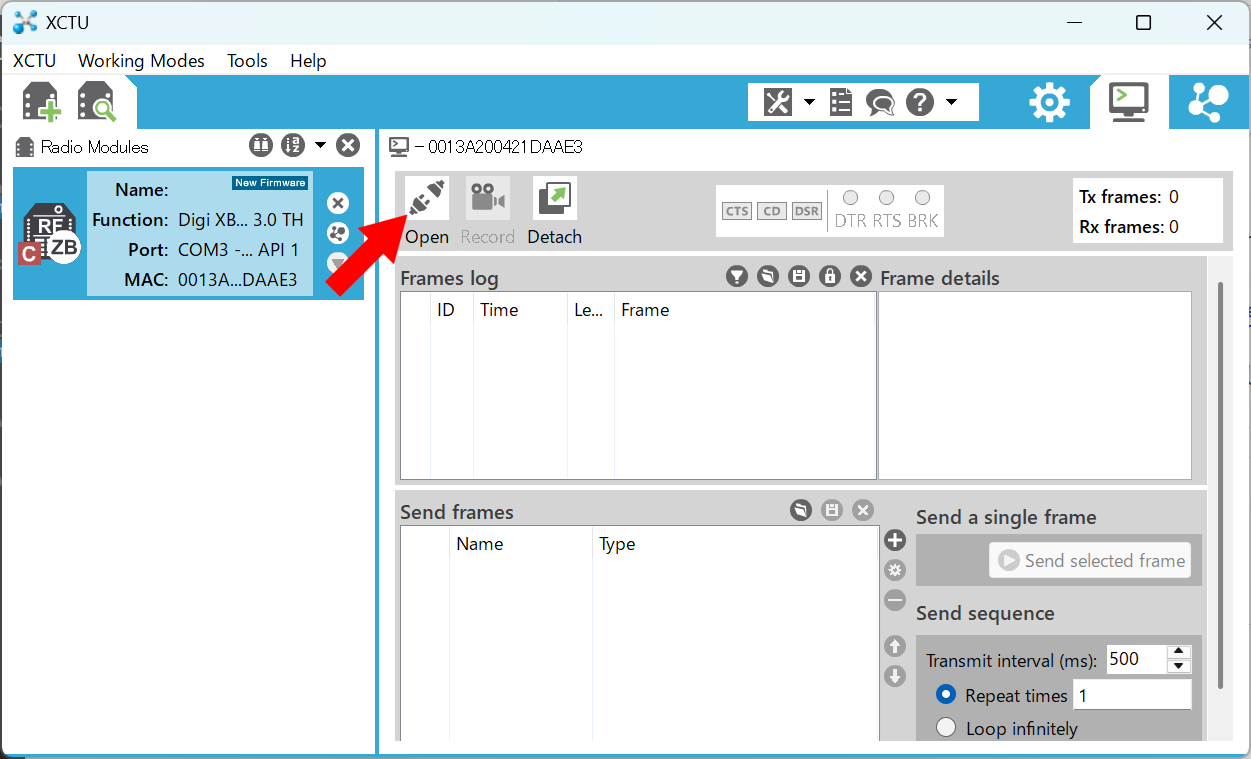
Task: Lock scrolling in the Frames log
Action: [x=830, y=277]
